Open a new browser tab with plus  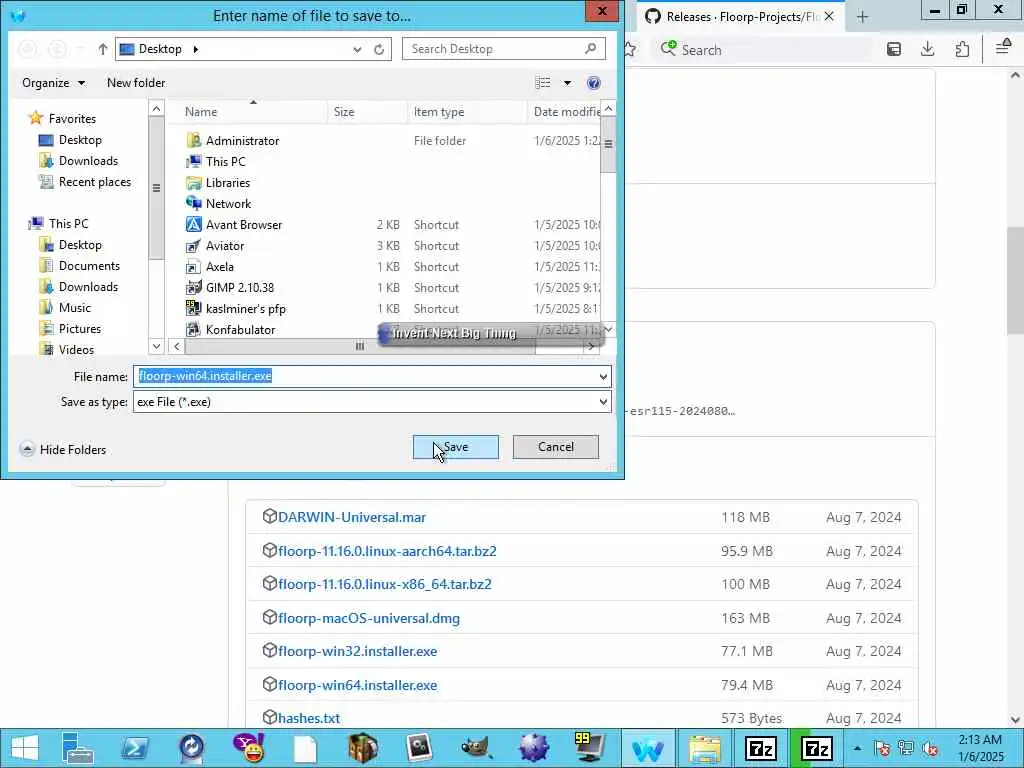click(x=862, y=17)
